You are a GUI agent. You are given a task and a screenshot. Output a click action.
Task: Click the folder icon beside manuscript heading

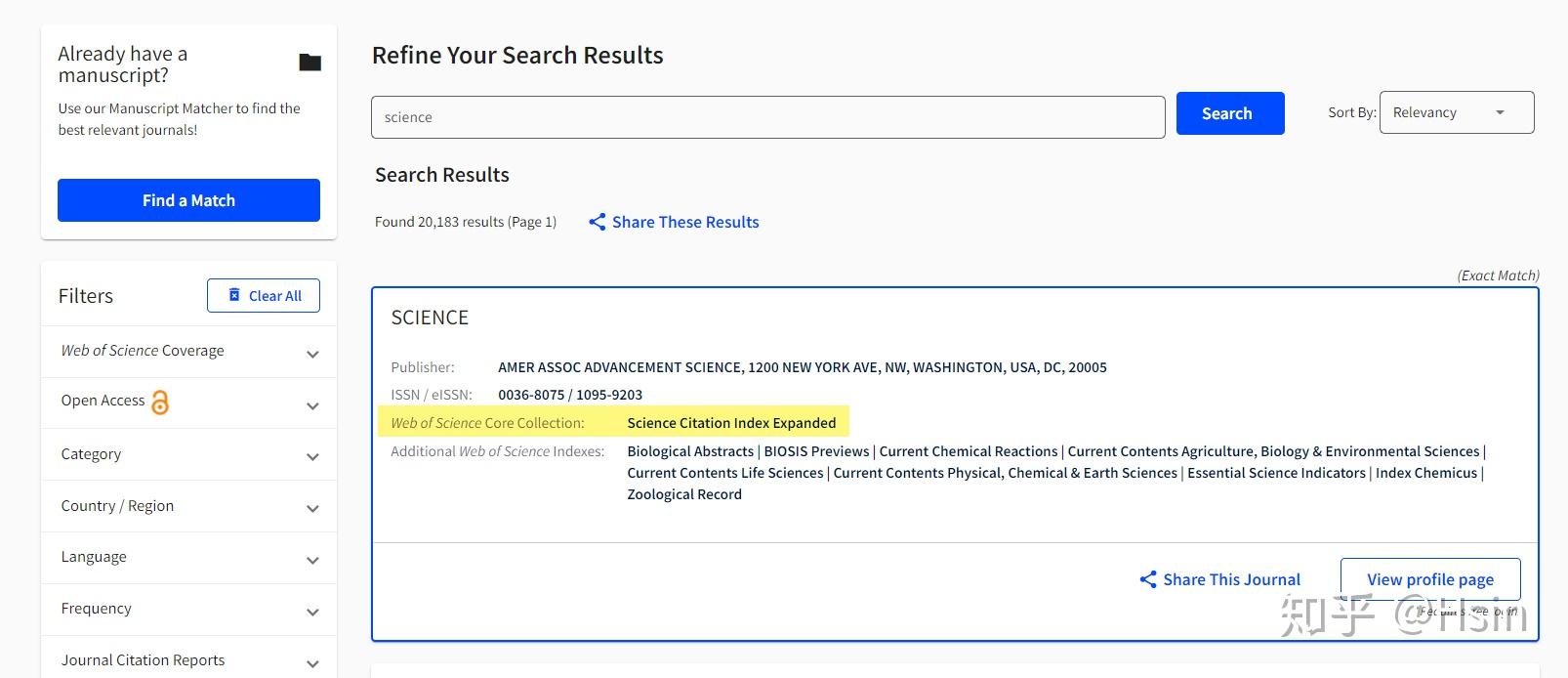point(309,63)
